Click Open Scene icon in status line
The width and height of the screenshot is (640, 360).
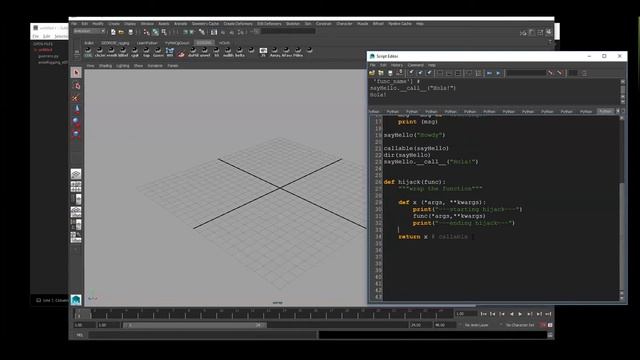(x=121, y=32)
